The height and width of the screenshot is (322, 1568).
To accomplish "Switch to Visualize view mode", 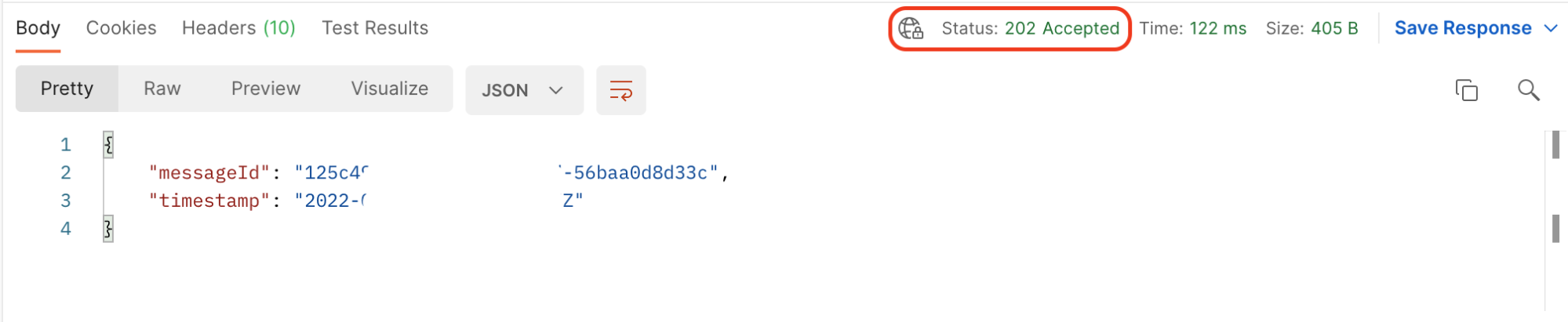I will pos(390,89).
